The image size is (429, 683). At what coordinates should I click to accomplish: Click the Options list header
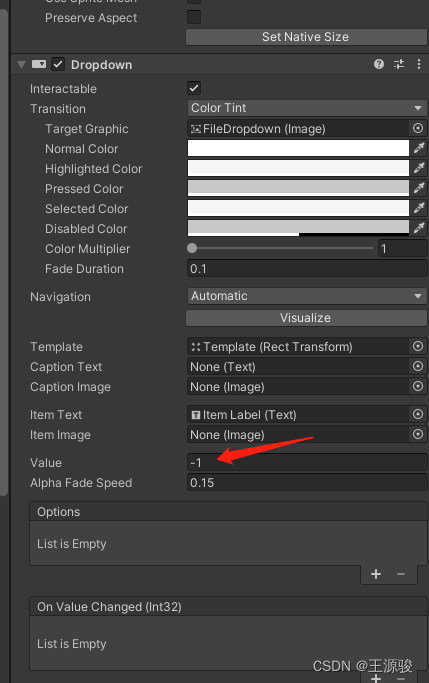click(228, 512)
